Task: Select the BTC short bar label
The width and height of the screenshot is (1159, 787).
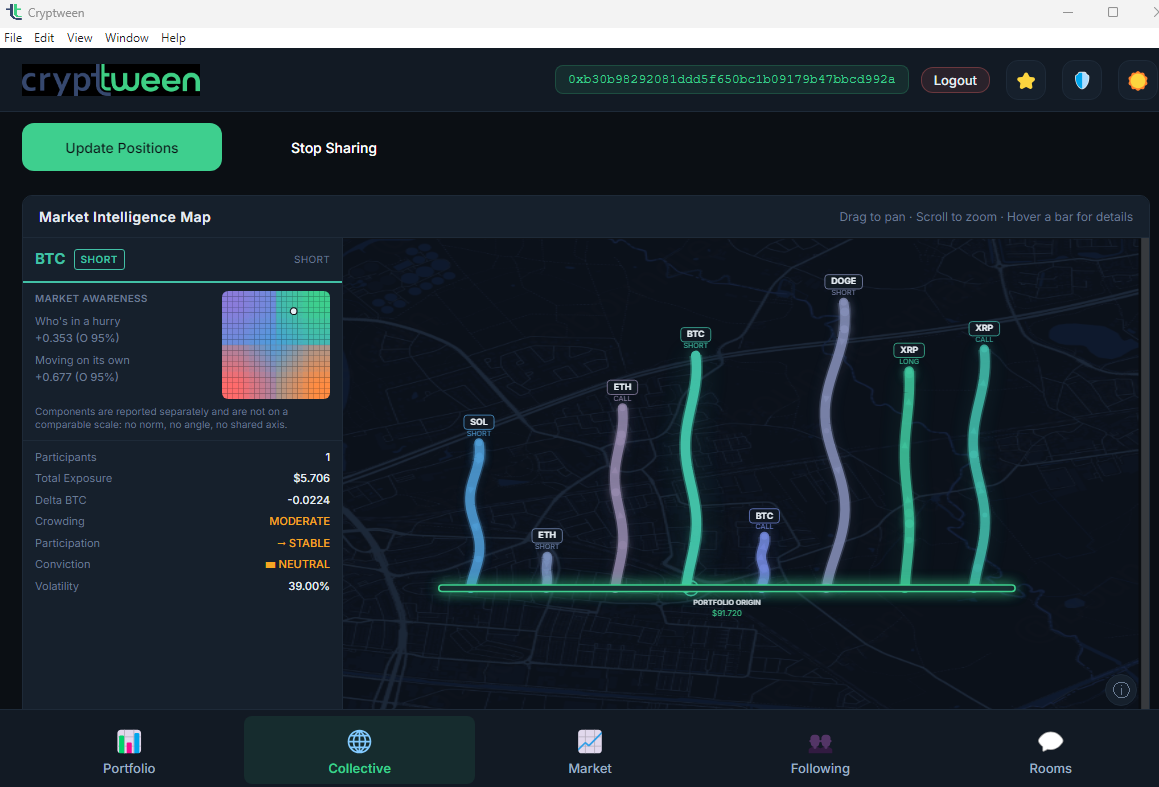Action: pyautogui.click(x=695, y=334)
